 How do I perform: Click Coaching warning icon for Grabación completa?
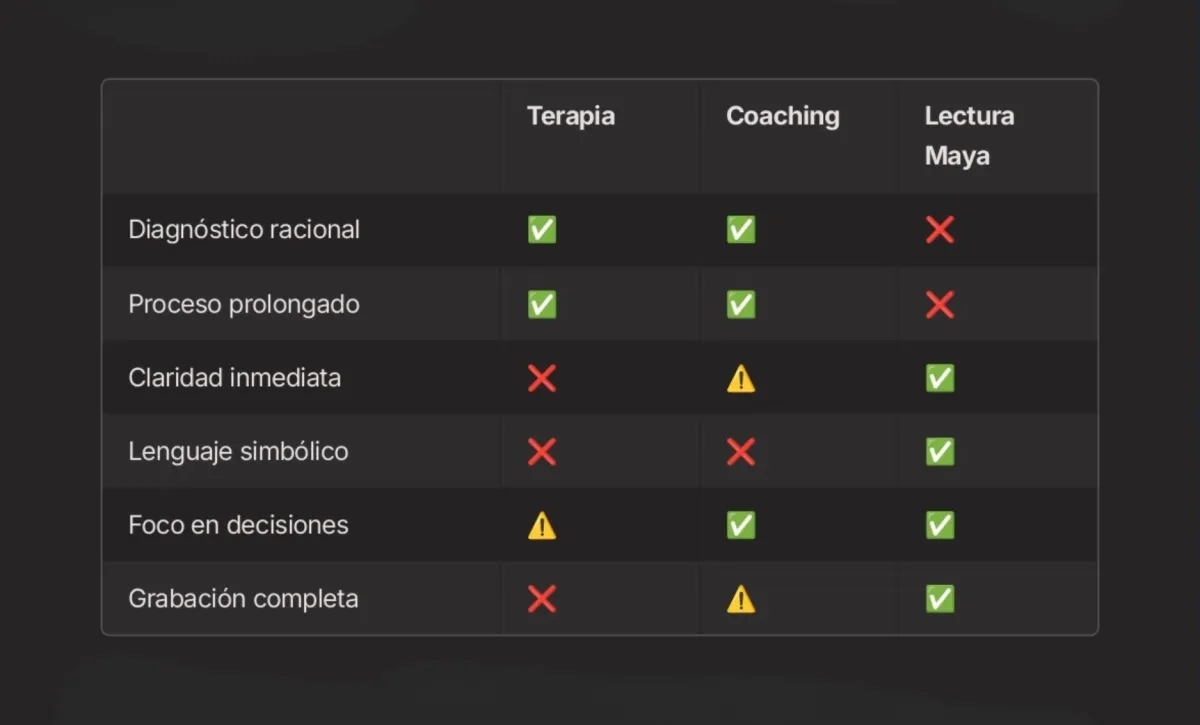[x=741, y=599]
